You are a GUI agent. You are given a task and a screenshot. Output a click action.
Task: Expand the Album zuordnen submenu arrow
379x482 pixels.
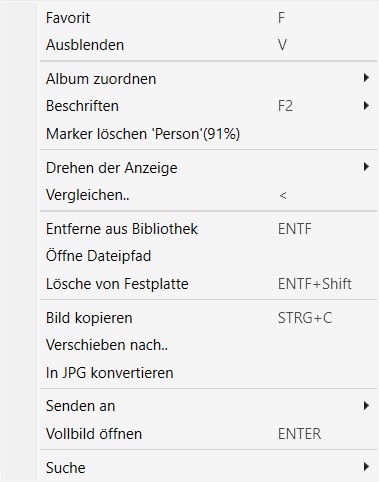click(366, 78)
